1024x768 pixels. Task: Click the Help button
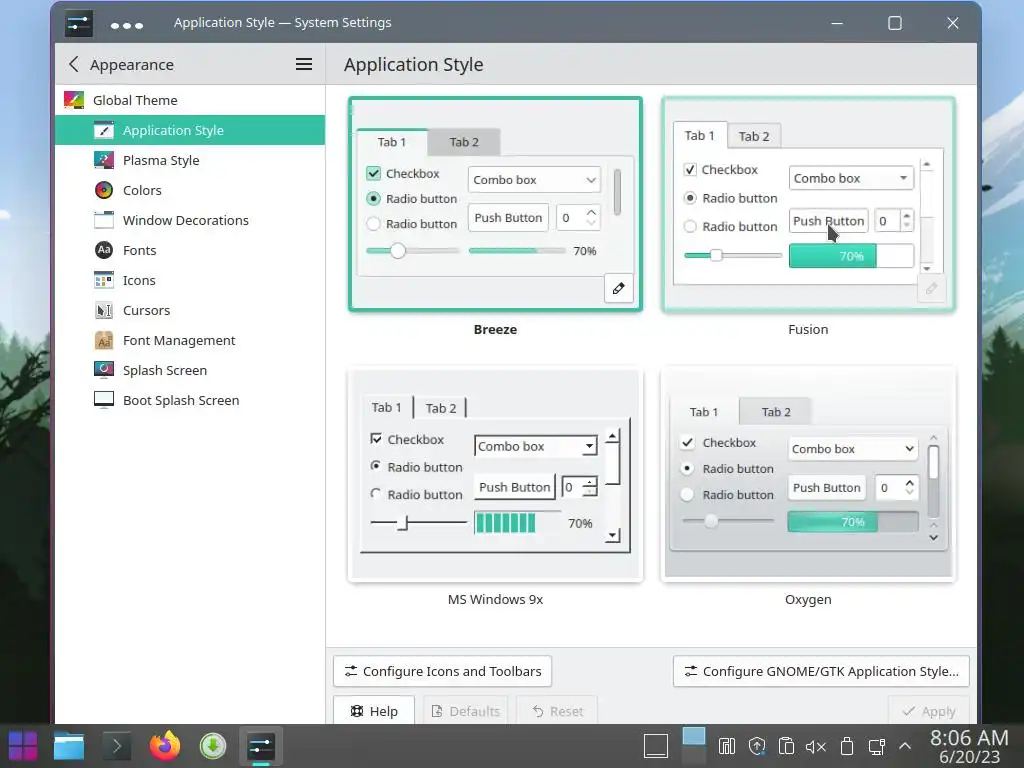374,711
